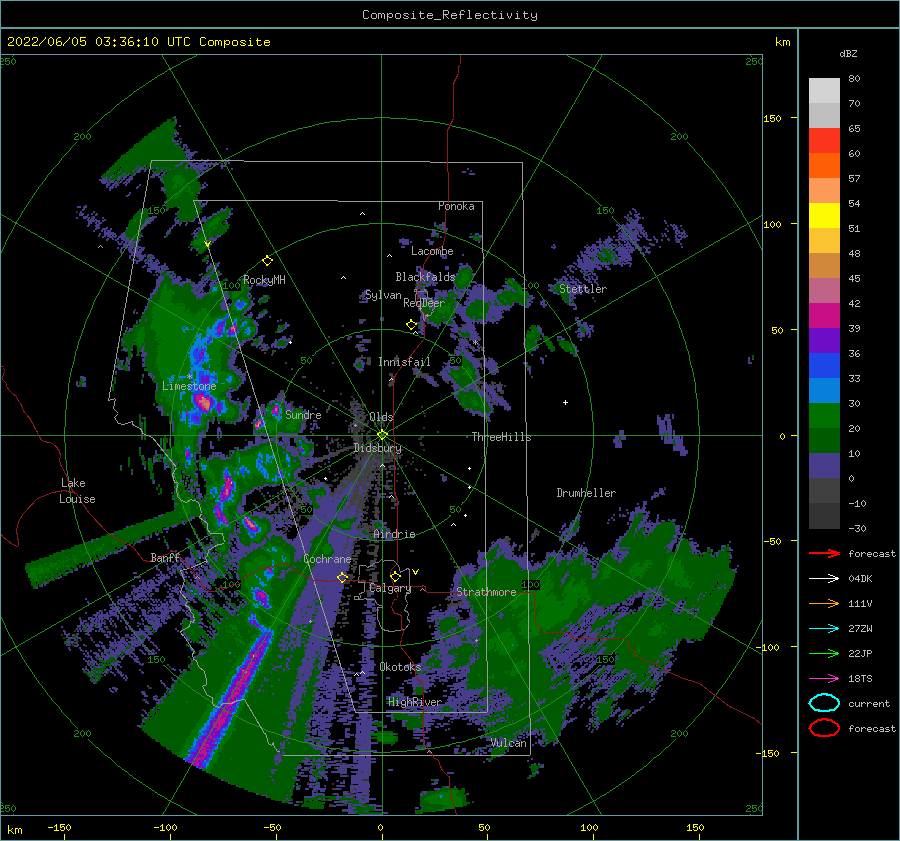Click the Vulcan label
900x841 pixels.
(x=508, y=743)
